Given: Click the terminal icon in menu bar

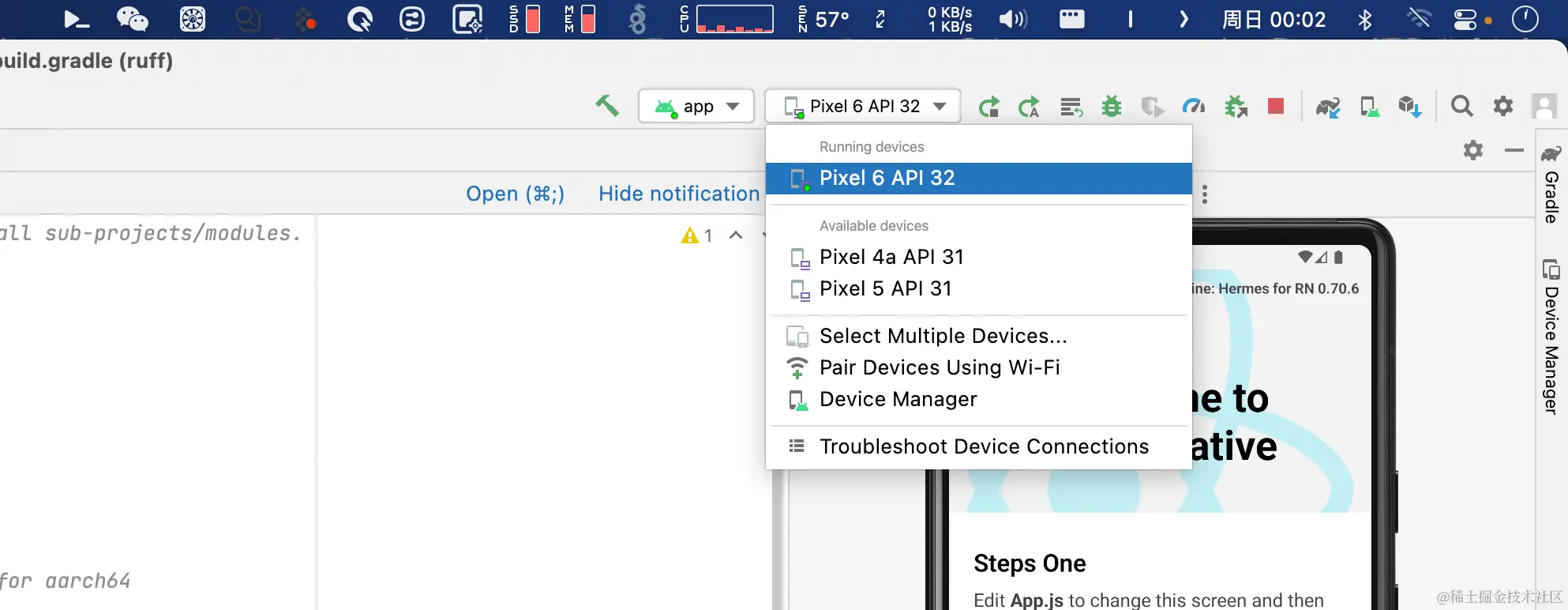Looking at the screenshot, I should 76,19.
